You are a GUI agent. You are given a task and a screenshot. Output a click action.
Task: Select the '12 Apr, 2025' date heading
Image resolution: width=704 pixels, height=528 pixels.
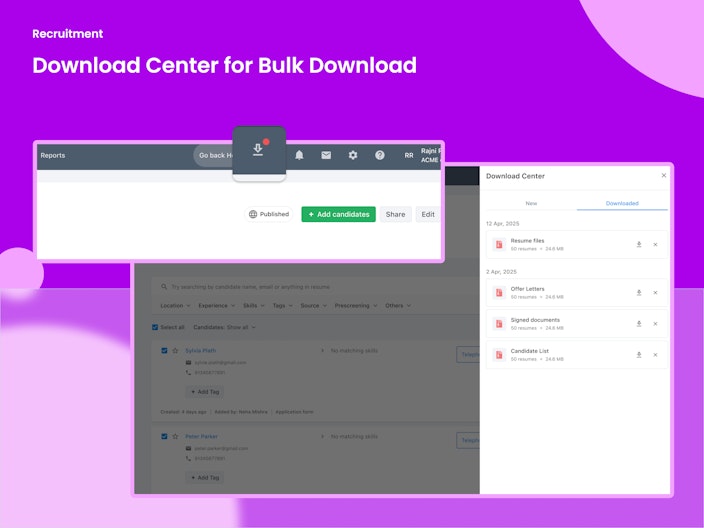coord(502,224)
